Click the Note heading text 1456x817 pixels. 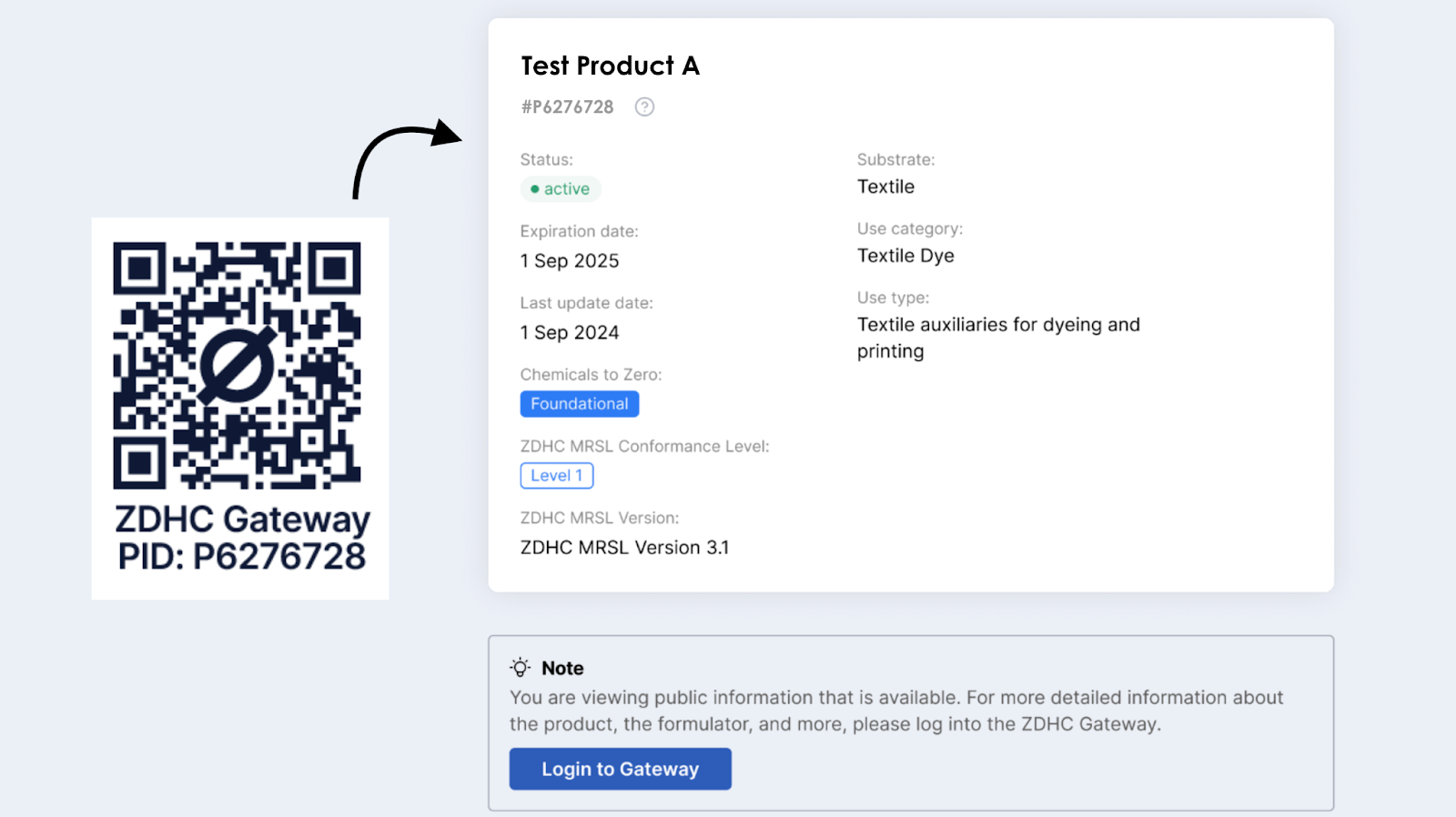point(562,668)
